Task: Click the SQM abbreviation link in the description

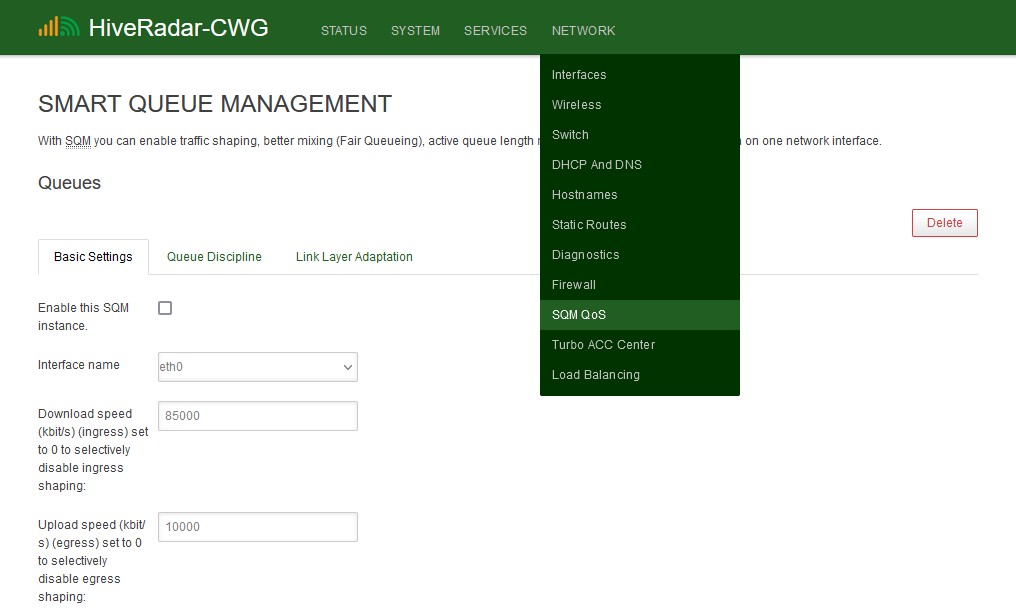Action: click(x=78, y=141)
